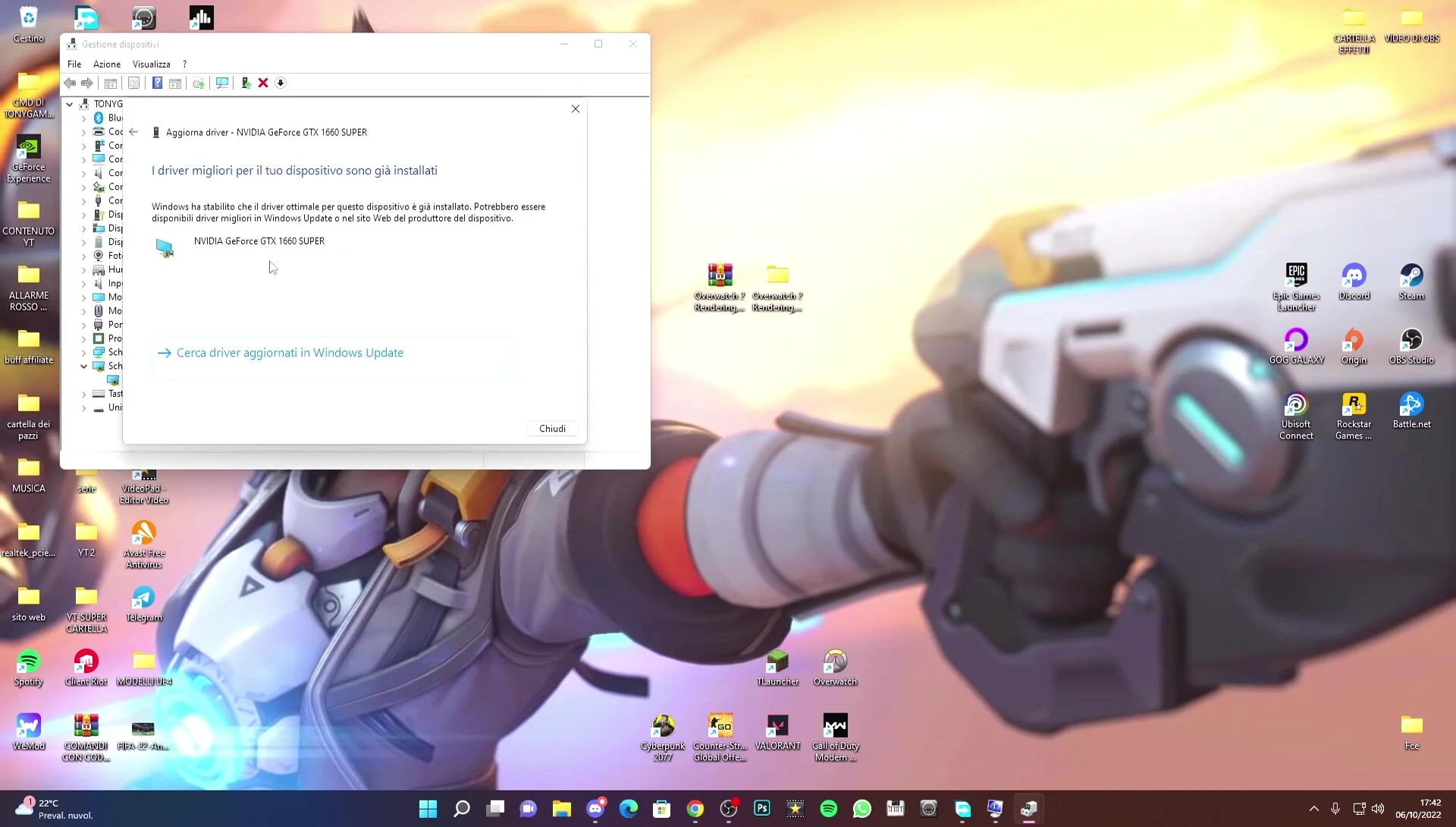Click the taskbar Search magnifier
The width and height of the screenshot is (1456, 827).
461,809
